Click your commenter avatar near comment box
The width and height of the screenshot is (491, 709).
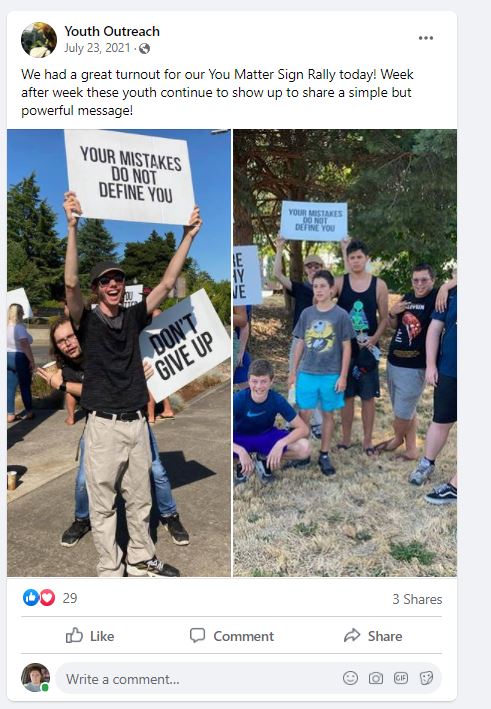pyautogui.click(x=35, y=677)
